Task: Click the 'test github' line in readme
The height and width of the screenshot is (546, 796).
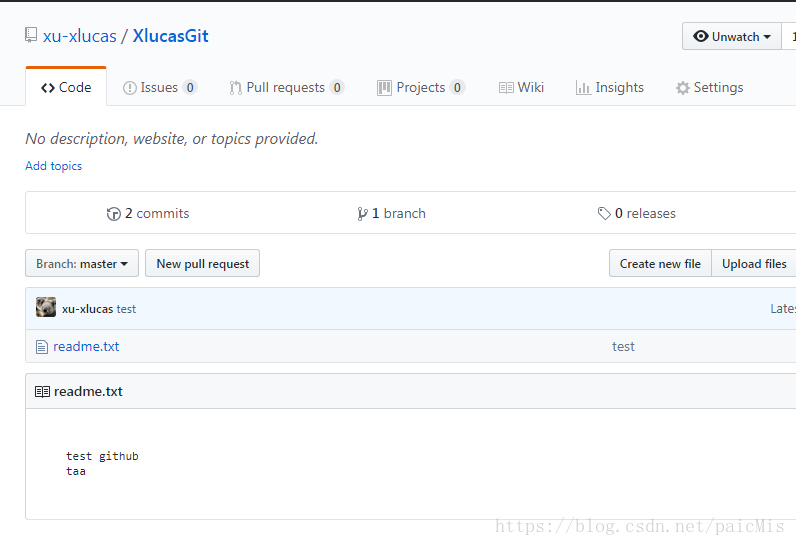Action: (x=102, y=456)
